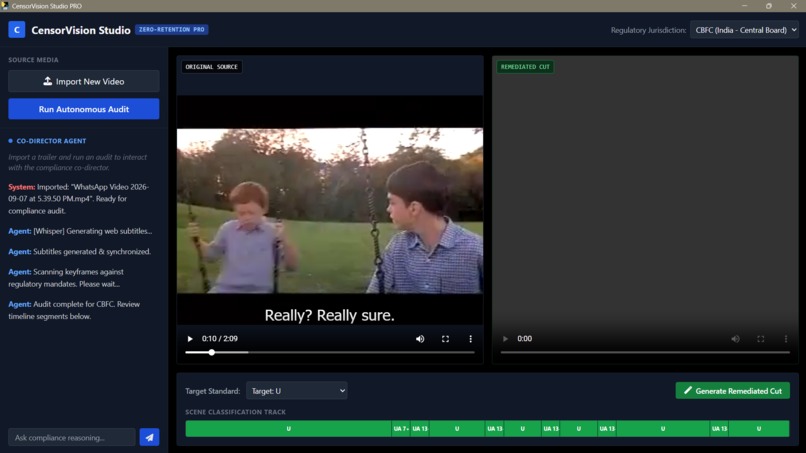The image size is (806, 453).
Task: Click the CensorVision blue C logo
Action: tap(16, 30)
